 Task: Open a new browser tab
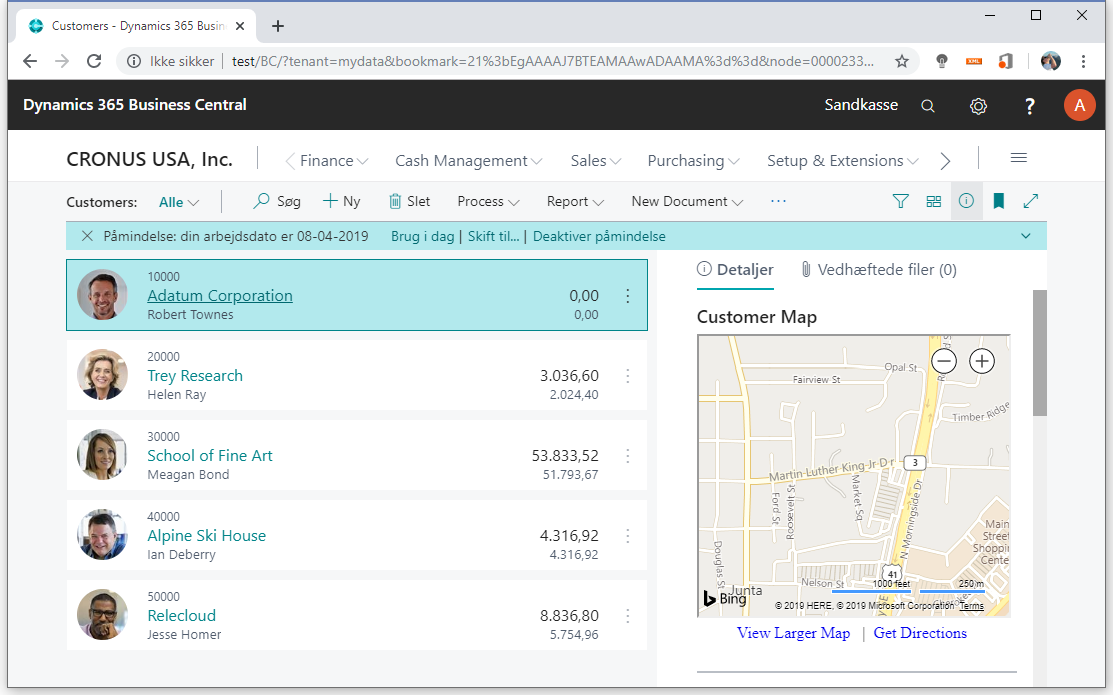(278, 26)
